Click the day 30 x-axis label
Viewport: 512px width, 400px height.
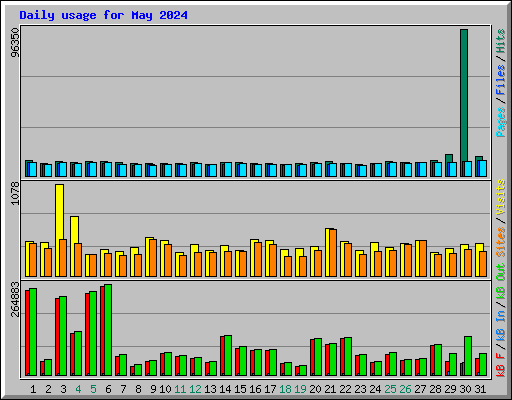coord(465,389)
